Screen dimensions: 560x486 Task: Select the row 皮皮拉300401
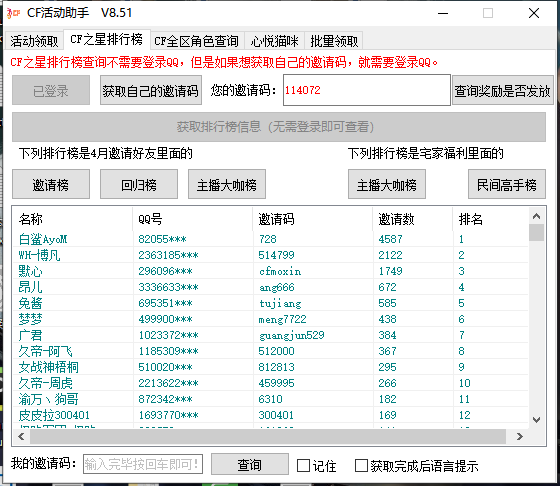click(x=270, y=415)
